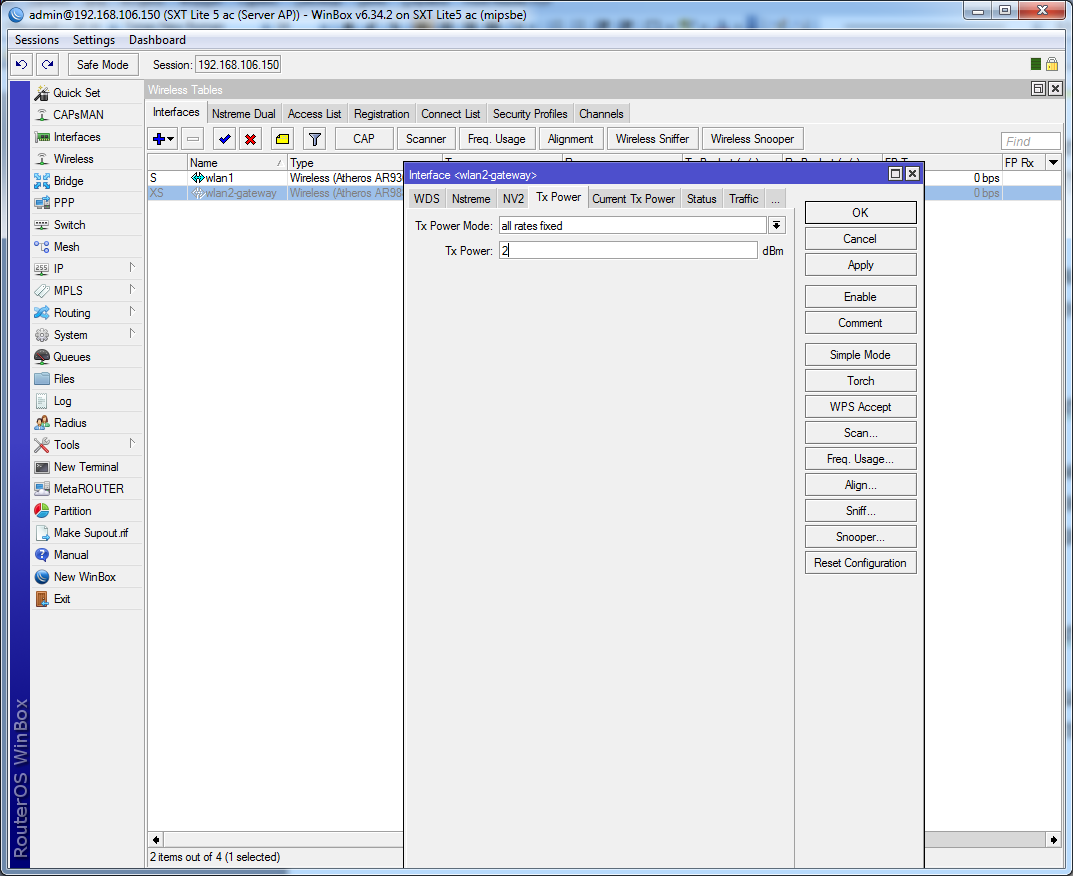Switch to the Security Profiles tab
Viewport: 1073px width, 876px height.
(530, 114)
